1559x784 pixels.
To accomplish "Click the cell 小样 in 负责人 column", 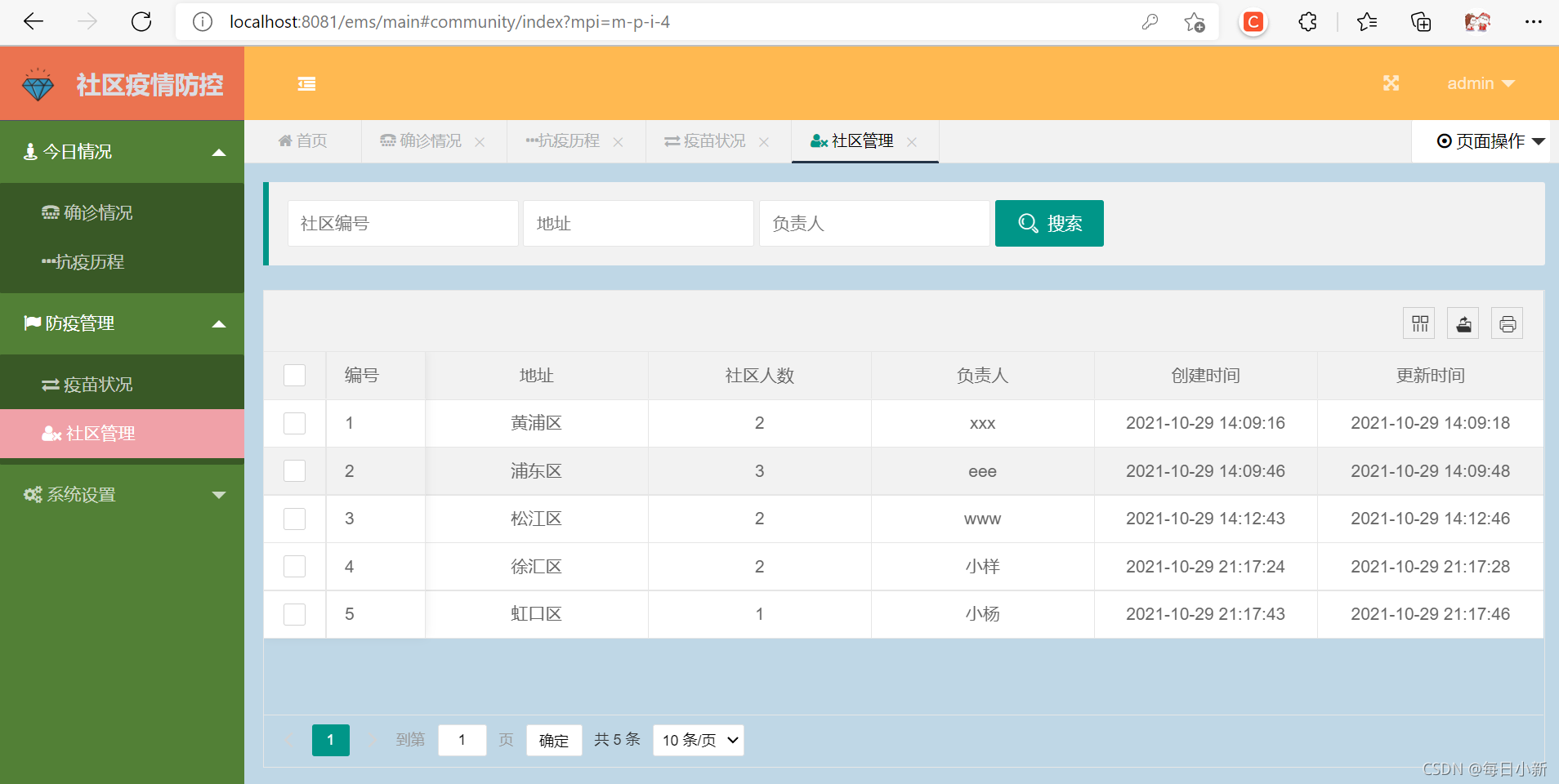I will [x=983, y=567].
